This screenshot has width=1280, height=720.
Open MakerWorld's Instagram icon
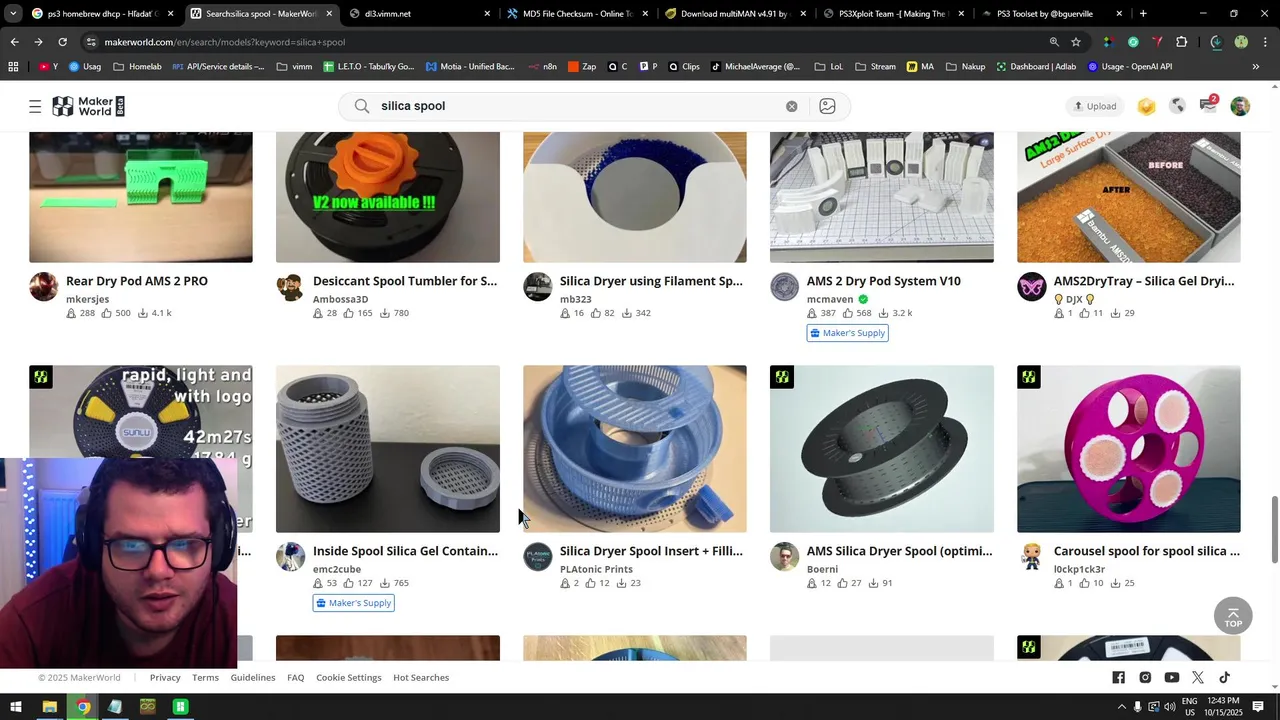(x=1145, y=678)
